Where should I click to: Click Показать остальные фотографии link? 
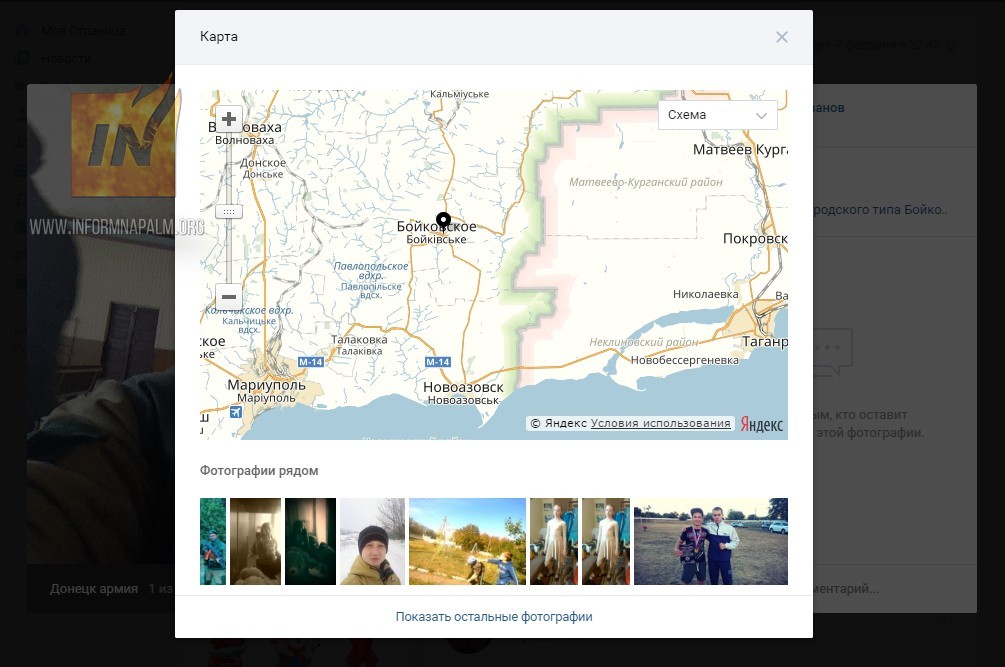(x=494, y=616)
